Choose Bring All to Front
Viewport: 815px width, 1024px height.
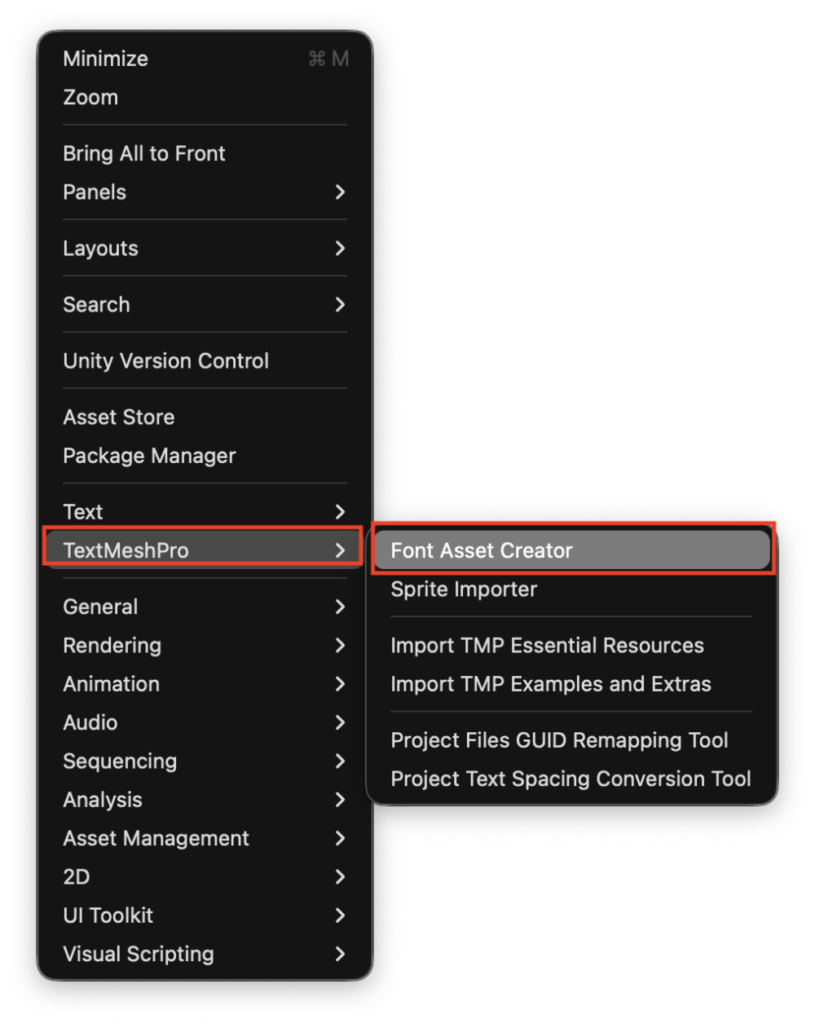tap(144, 154)
